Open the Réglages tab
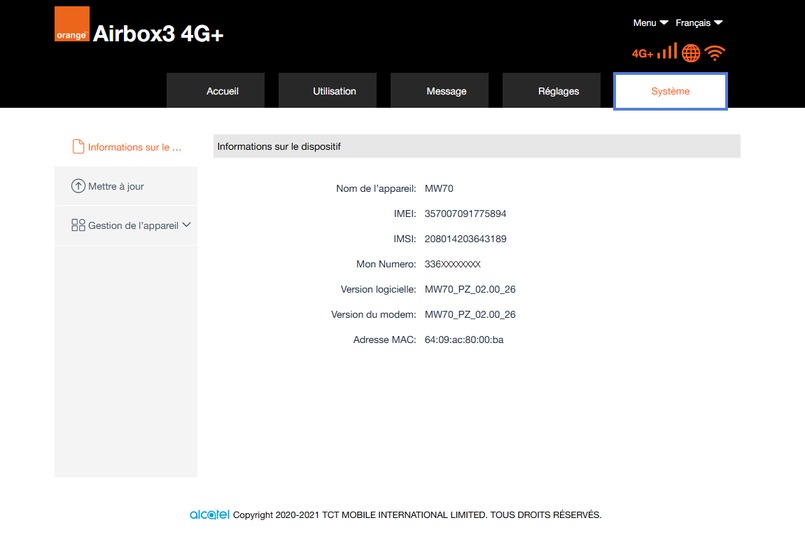The image size is (805, 546). point(558,91)
